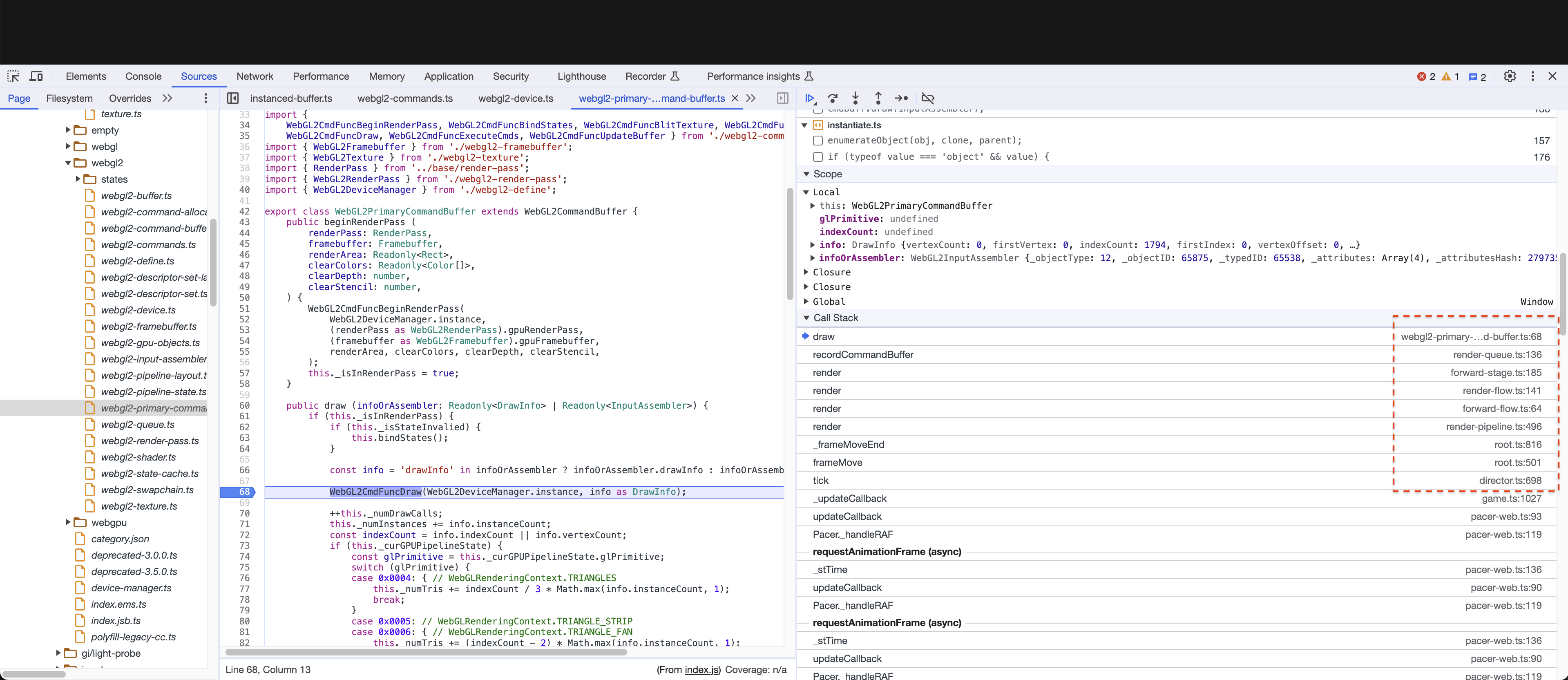The image size is (1568, 680).
Task: Step out of the current function
Action: click(x=878, y=98)
